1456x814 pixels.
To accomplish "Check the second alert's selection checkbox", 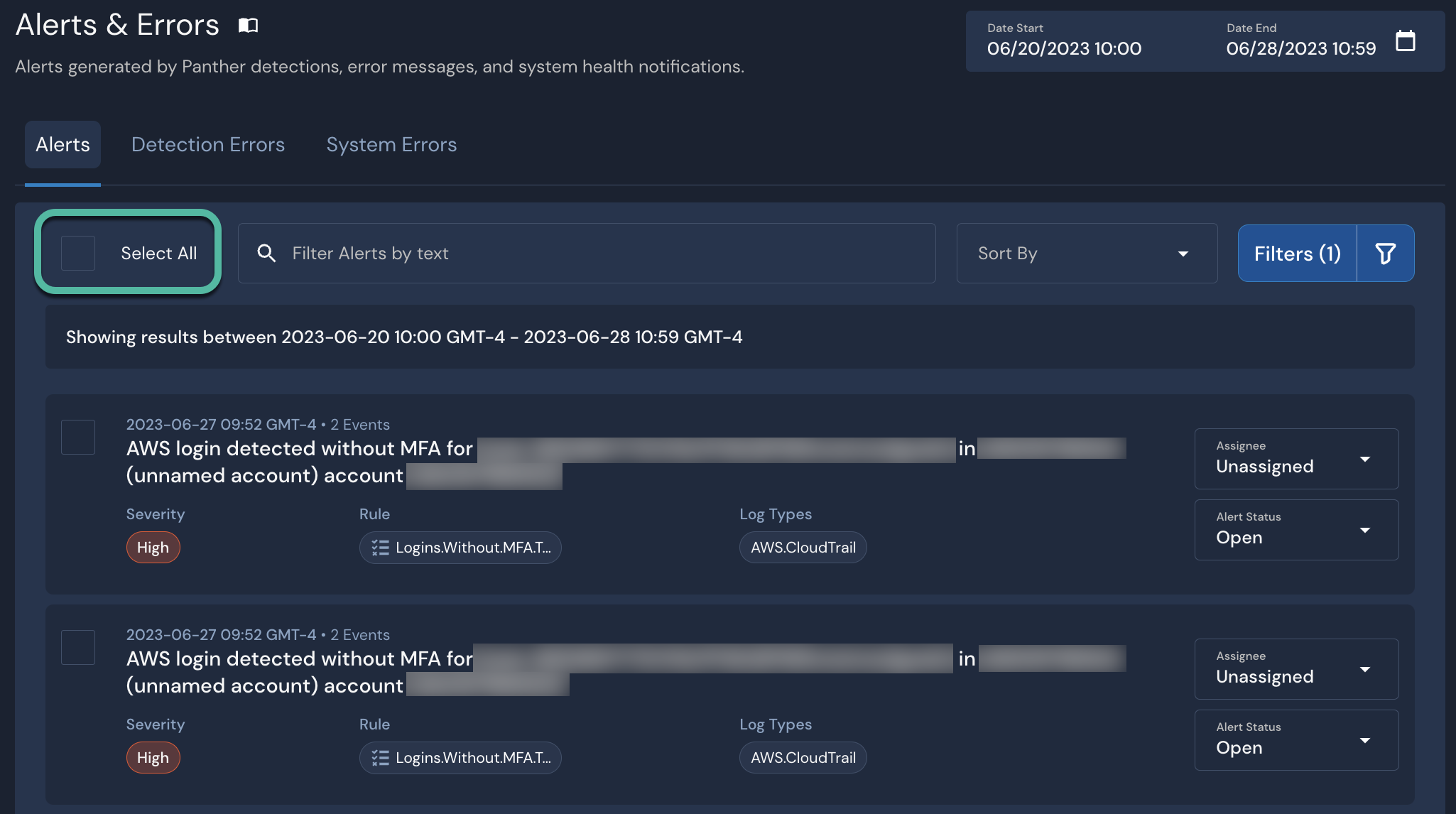I will click(x=78, y=647).
